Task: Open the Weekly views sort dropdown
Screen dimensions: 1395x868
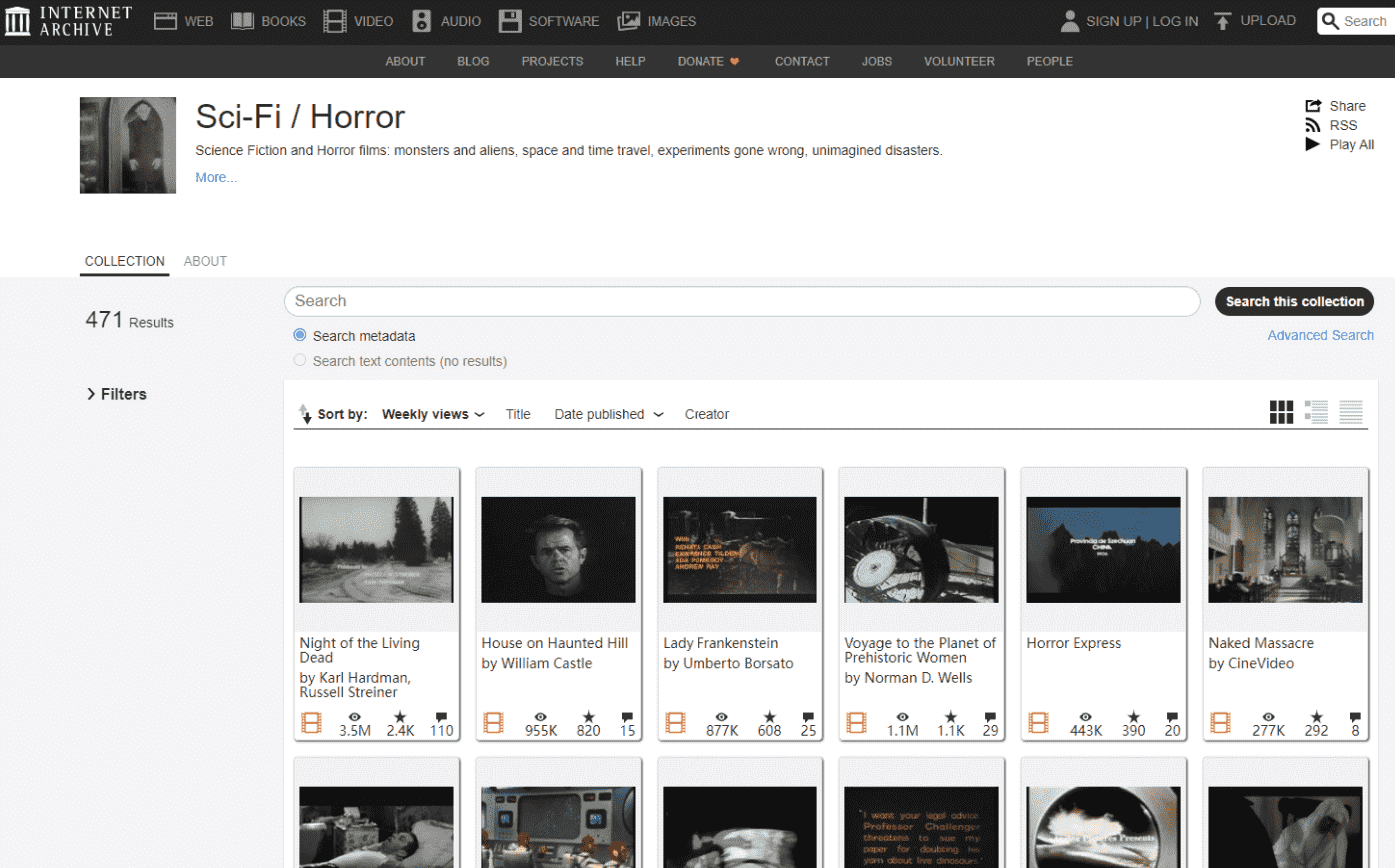Action: point(433,414)
